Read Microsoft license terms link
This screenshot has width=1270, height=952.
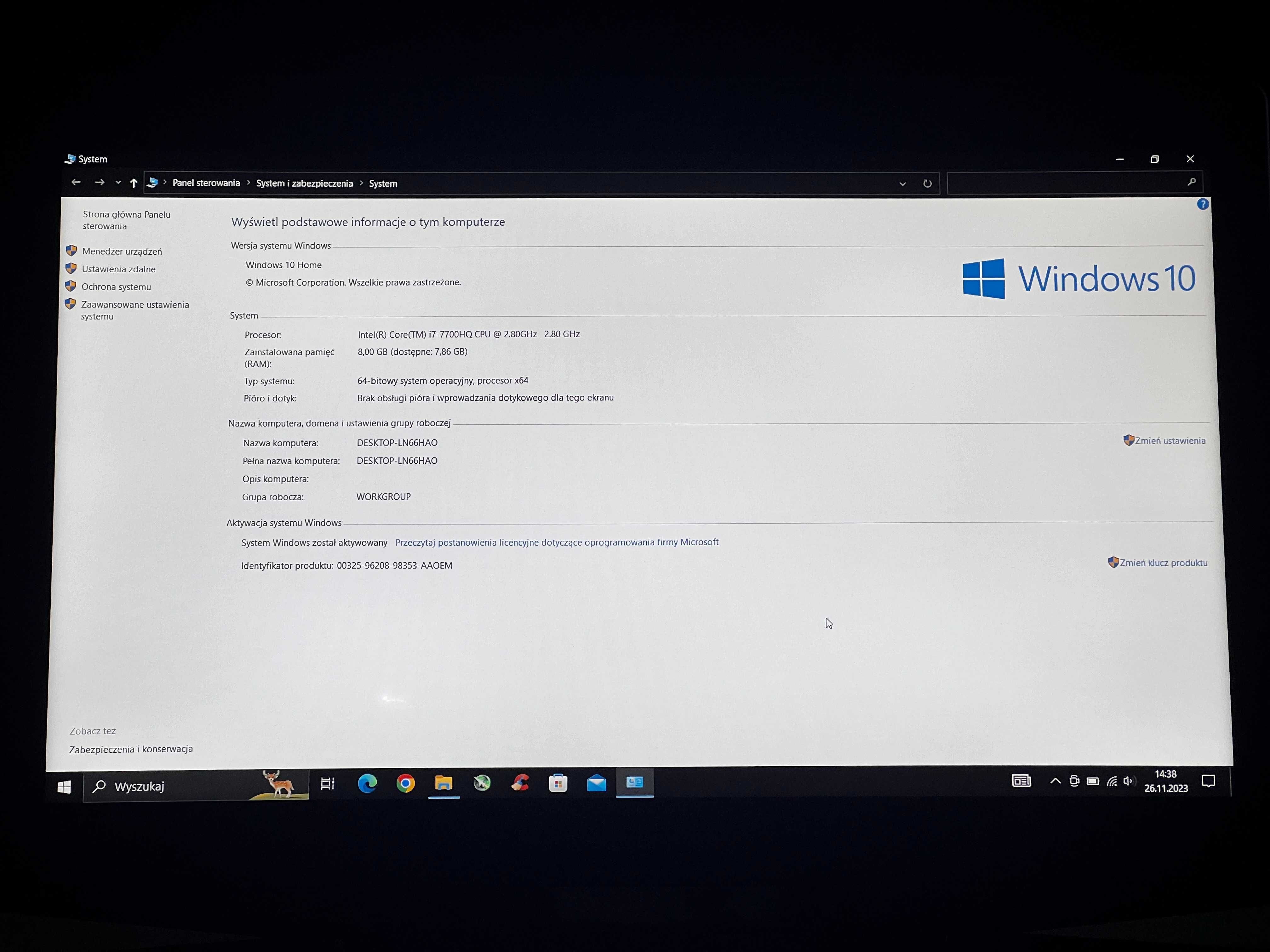pyautogui.click(x=557, y=542)
